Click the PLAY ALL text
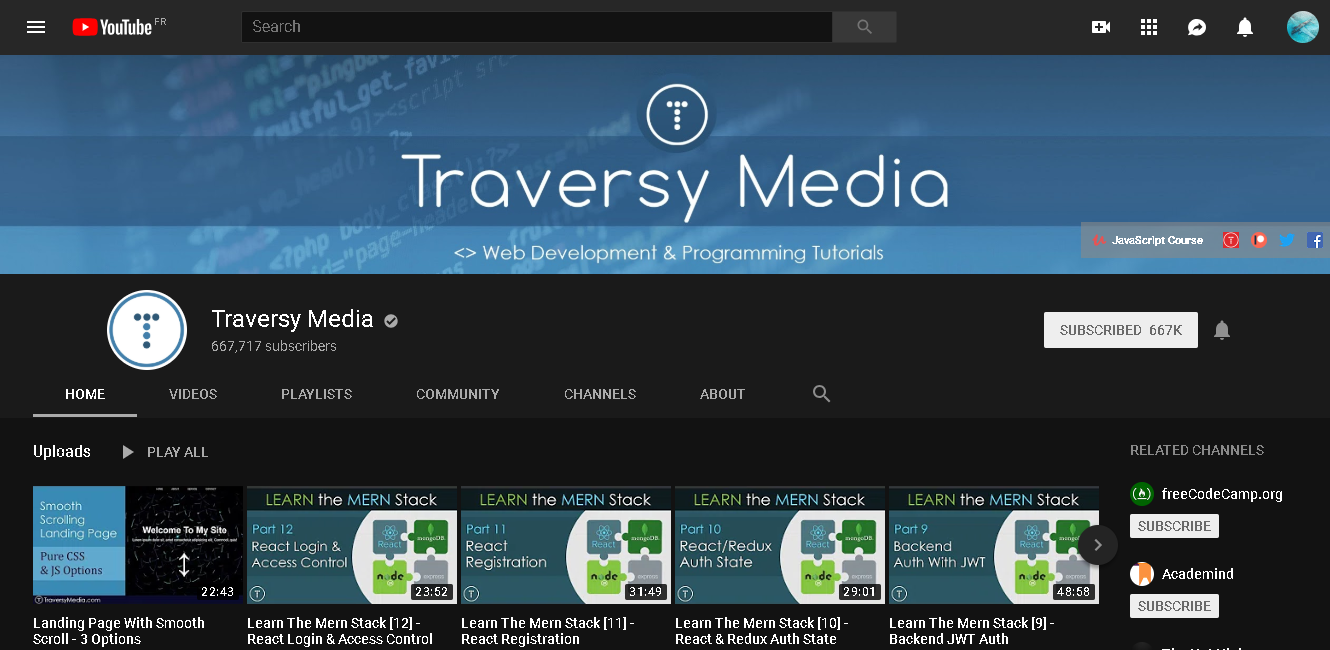The width and height of the screenshot is (1330, 650). tap(178, 452)
